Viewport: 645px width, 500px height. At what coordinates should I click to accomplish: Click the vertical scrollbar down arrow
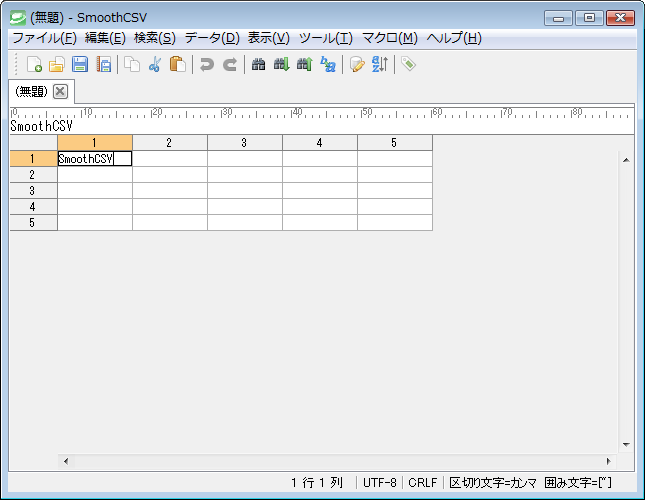coord(626,444)
